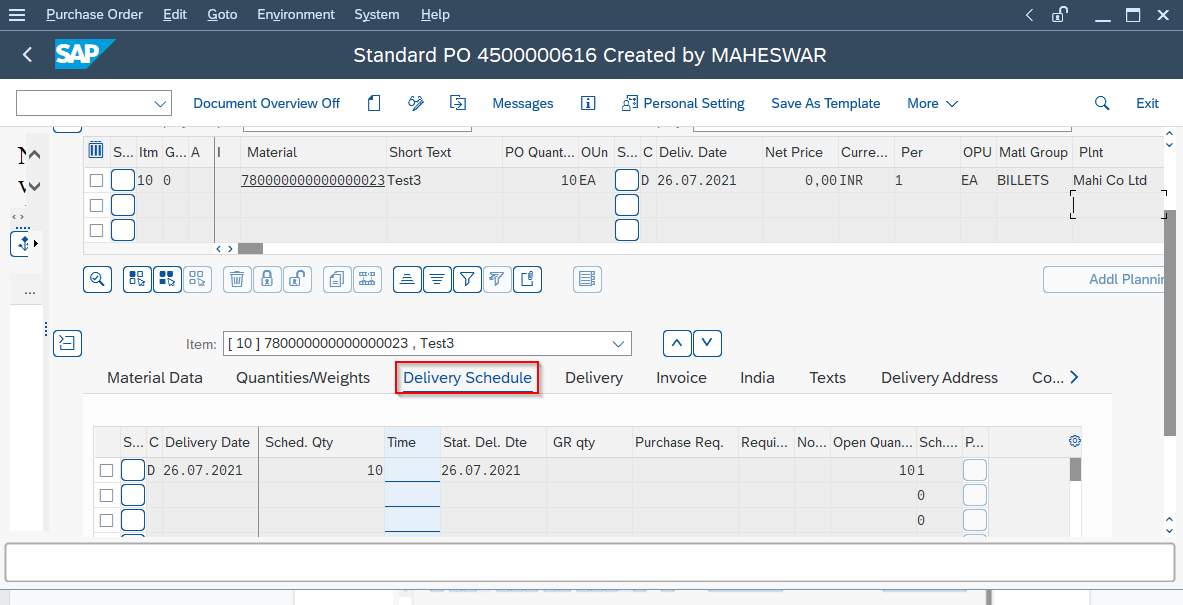Select checkbox for item 10 row

[x=96, y=180]
